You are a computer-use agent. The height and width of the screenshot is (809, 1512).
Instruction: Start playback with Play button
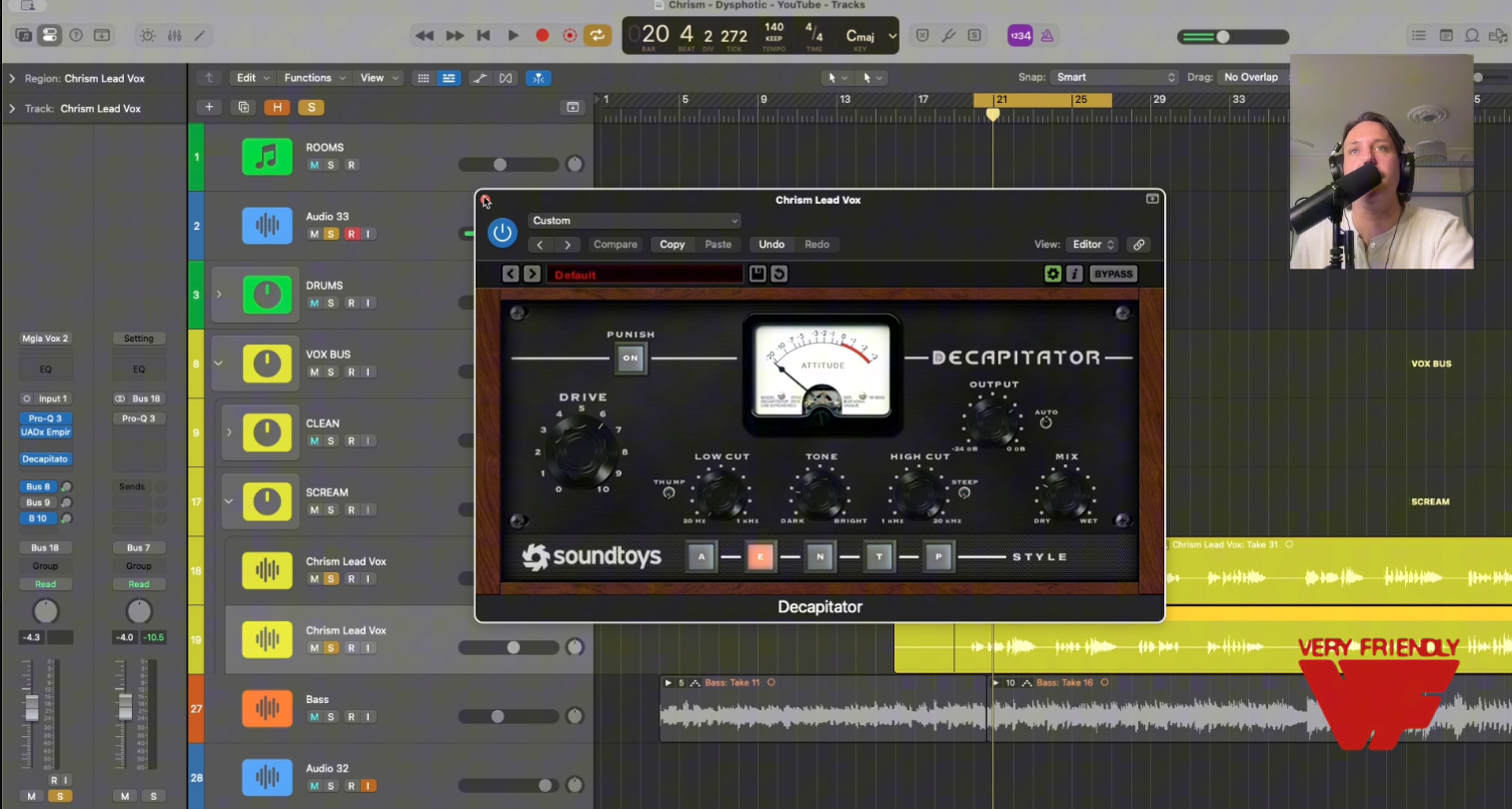[513, 35]
